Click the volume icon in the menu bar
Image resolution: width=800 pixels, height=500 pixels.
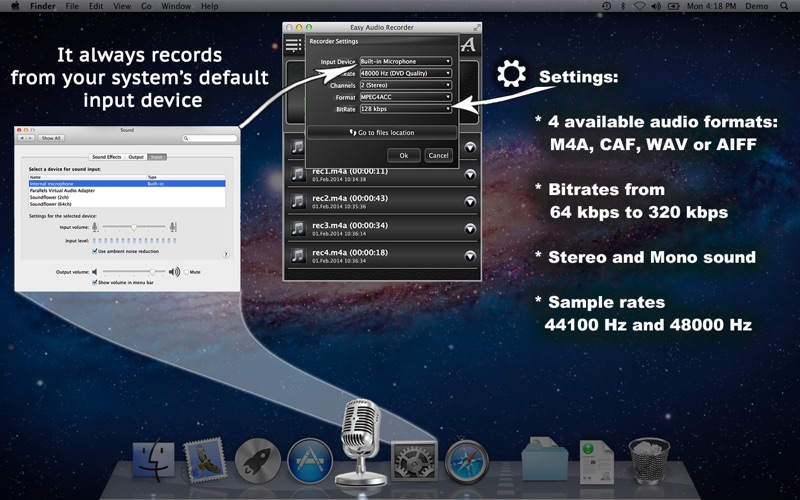click(x=656, y=6)
